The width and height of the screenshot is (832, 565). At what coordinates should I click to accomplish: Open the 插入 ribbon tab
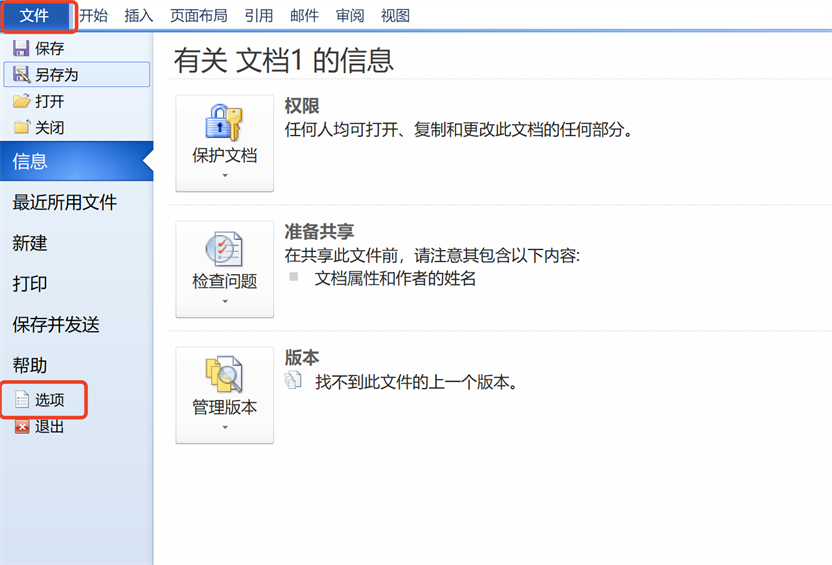click(x=140, y=15)
